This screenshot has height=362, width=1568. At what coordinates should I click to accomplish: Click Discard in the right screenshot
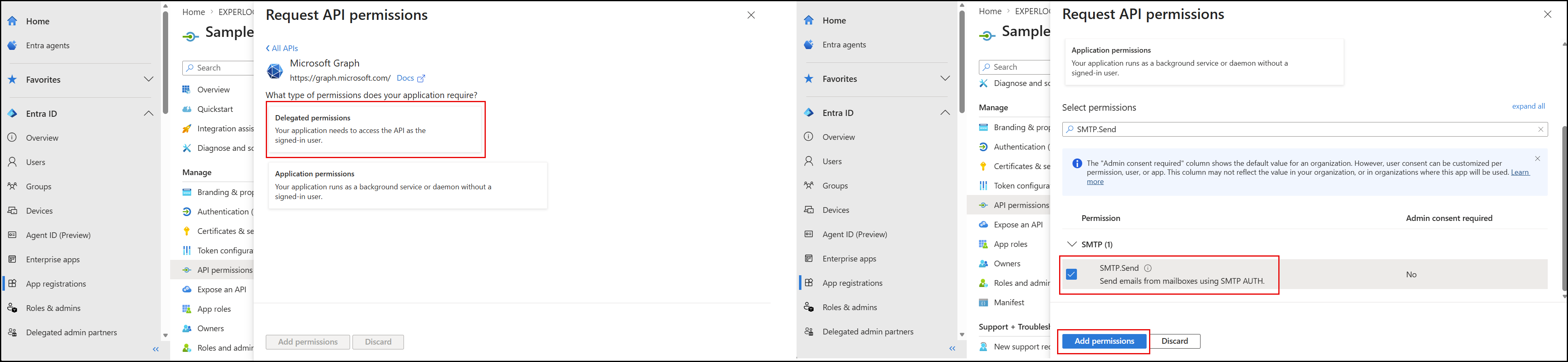click(1175, 341)
